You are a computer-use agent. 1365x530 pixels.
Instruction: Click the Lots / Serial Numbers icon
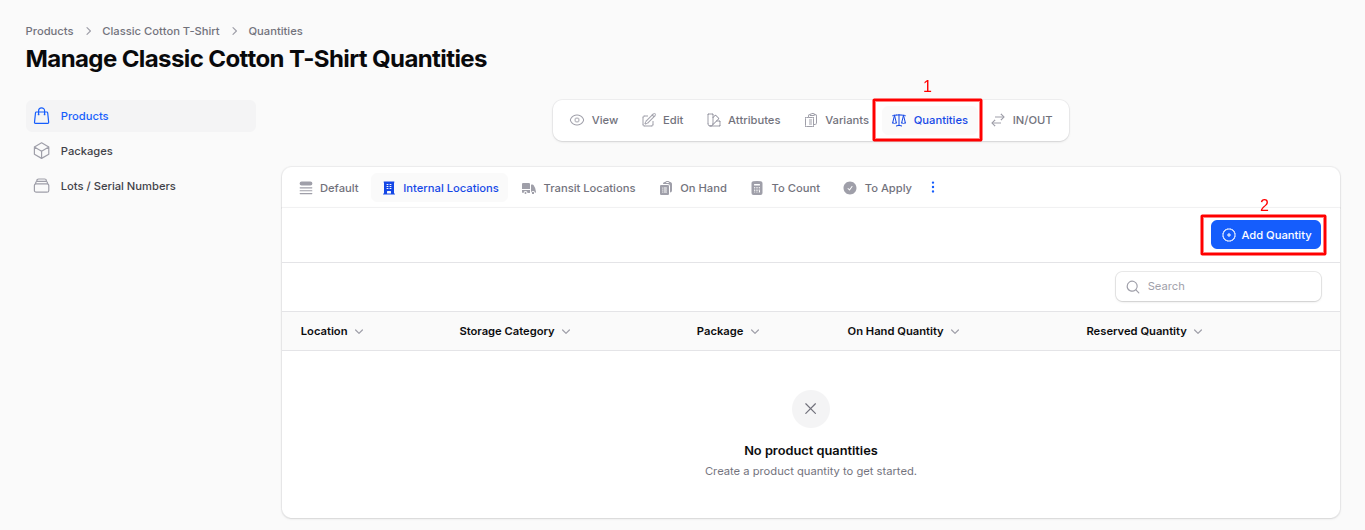click(41, 186)
